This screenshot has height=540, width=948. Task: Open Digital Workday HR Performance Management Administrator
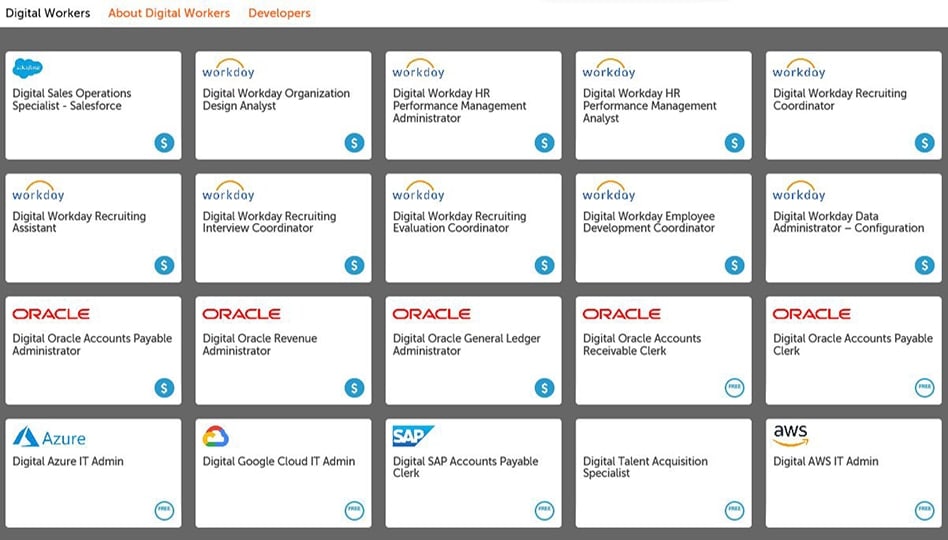[459, 106]
